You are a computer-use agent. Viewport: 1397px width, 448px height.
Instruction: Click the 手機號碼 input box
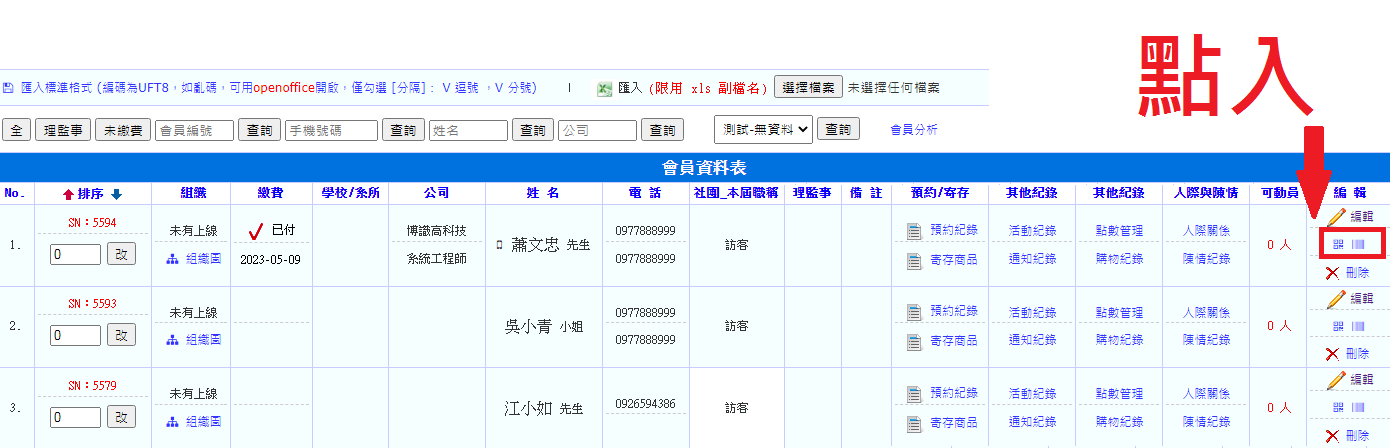click(x=331, y=130)
